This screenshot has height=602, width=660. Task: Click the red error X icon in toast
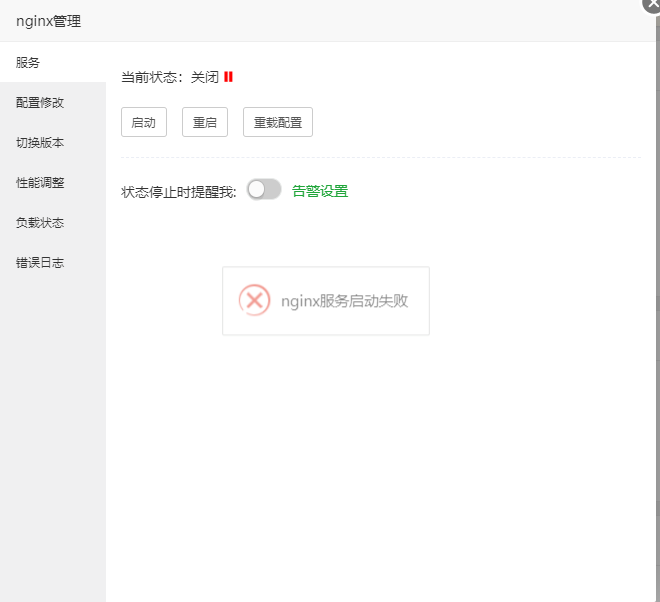254,300
